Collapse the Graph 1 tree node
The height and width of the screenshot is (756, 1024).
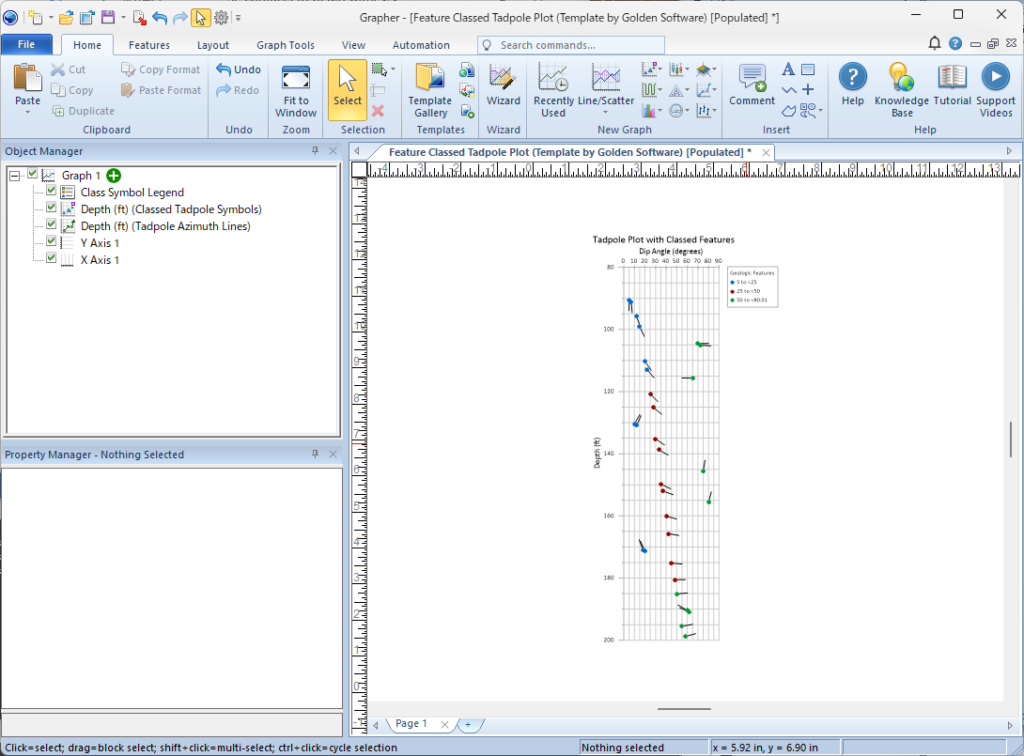(x=14, y=176)
